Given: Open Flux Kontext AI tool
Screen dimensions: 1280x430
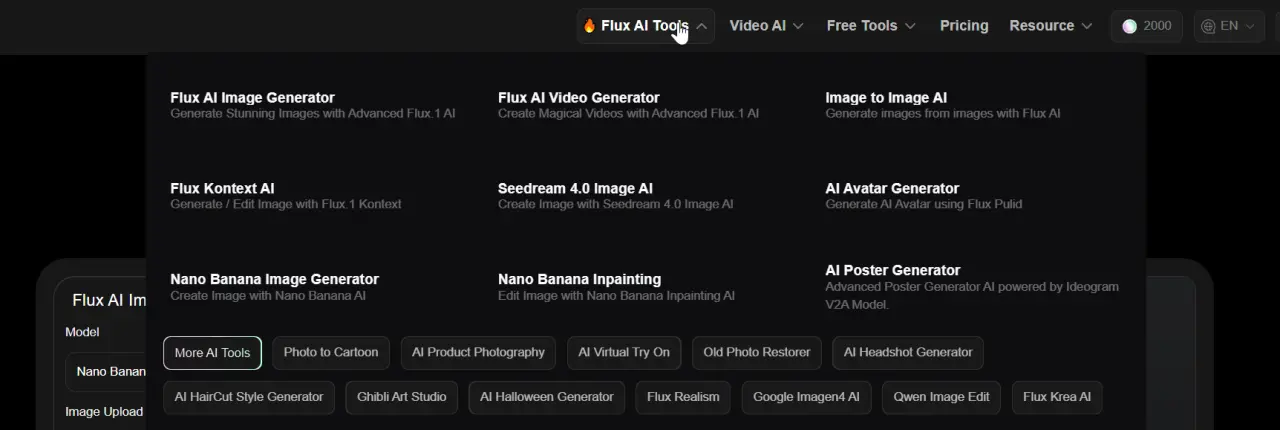Looking at the screenshot, I should point(222,189).
